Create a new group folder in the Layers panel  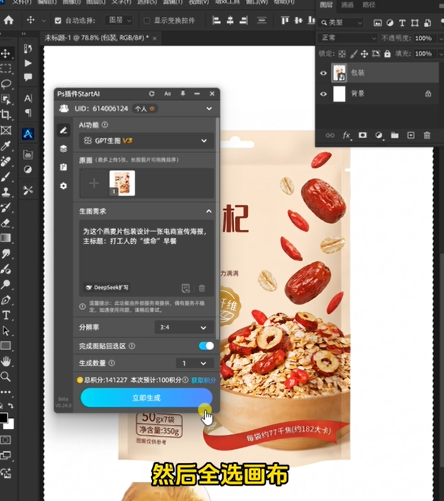point(395,135)
